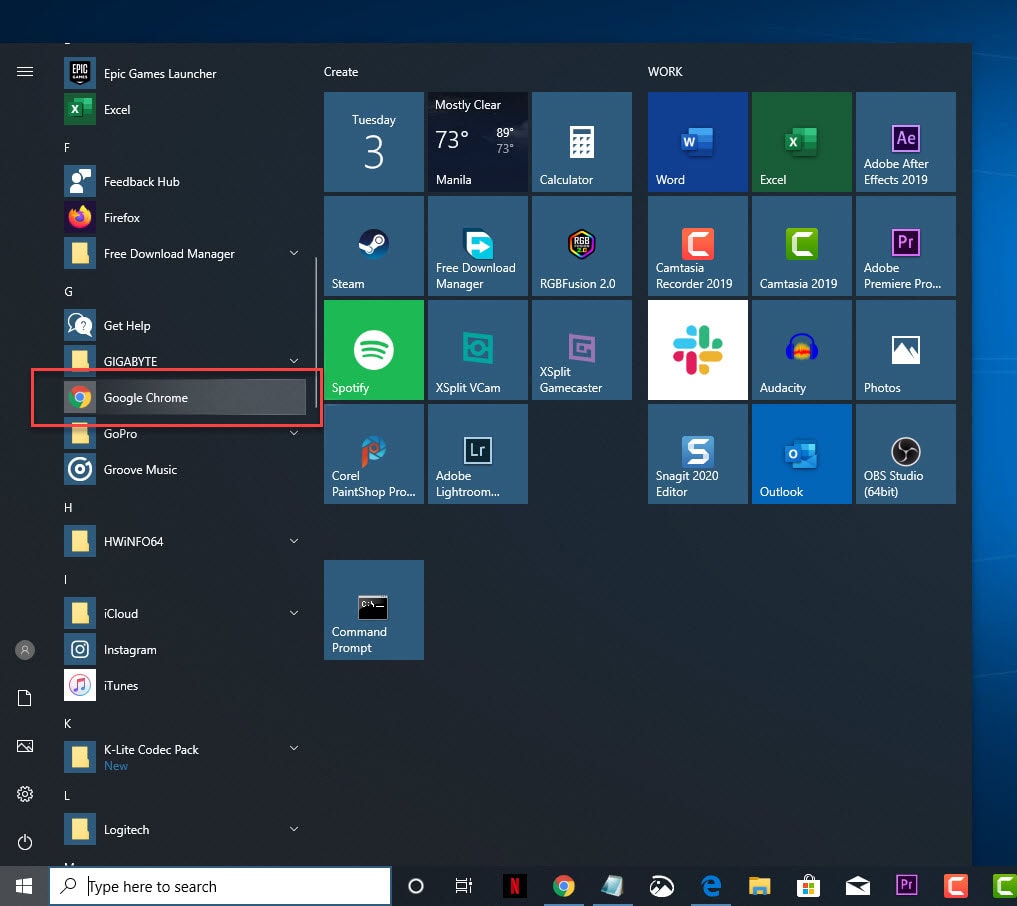Image resolution: width=1017 pixels, height=906 pixels.
Task: Select Groove Music in the app list
Action: (x=140, y=470)
